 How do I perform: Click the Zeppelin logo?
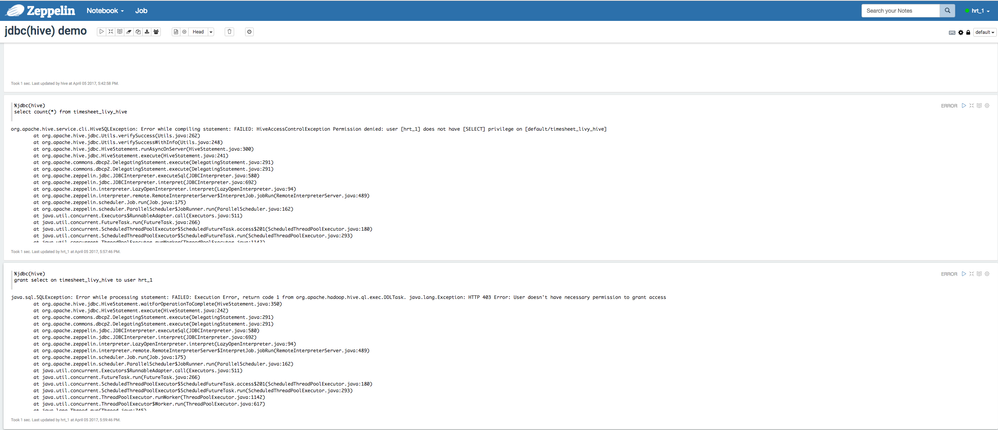[x=40, y=11]
